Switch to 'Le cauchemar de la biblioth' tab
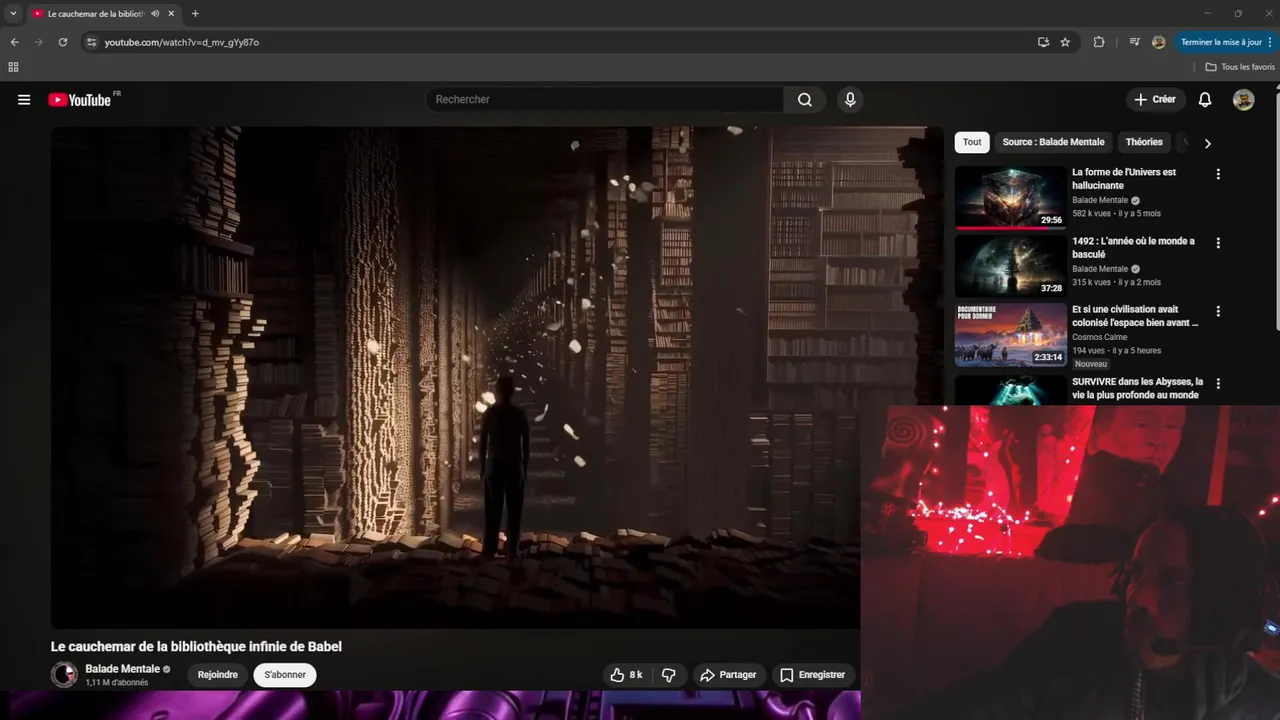 coord(95,14)
